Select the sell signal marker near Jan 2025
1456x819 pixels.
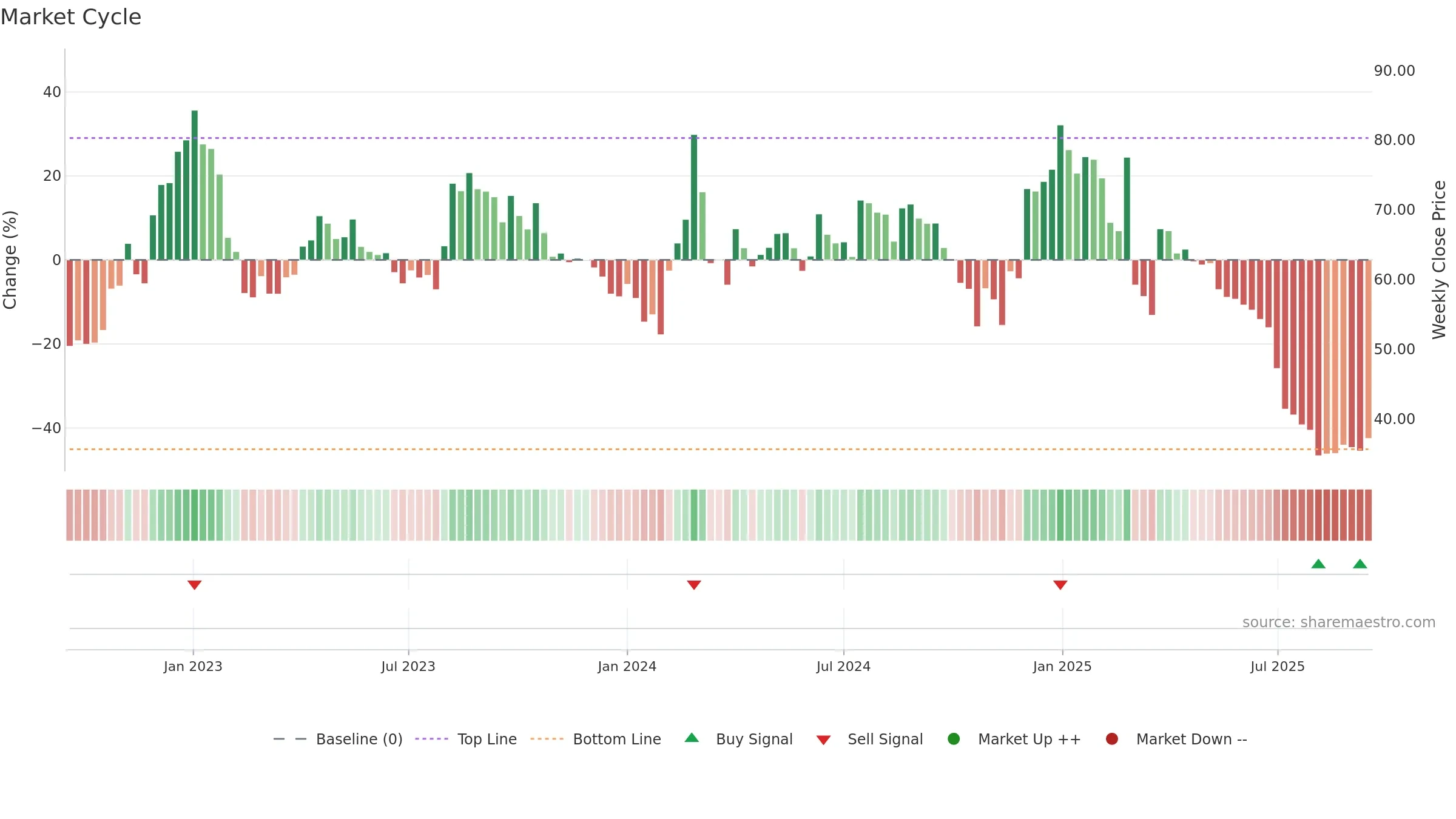pyautogui.click(x=1060, y=585)
